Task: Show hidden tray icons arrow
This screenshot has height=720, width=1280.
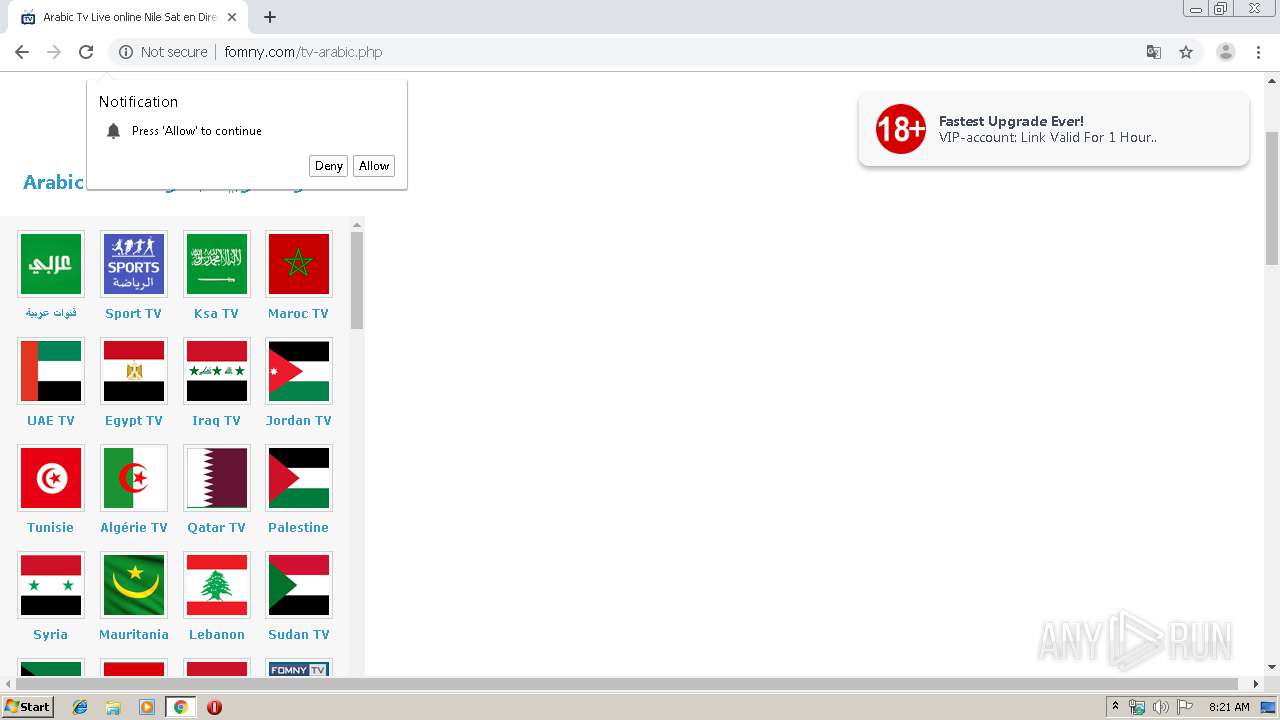Action: click(x=1116, y=707)
